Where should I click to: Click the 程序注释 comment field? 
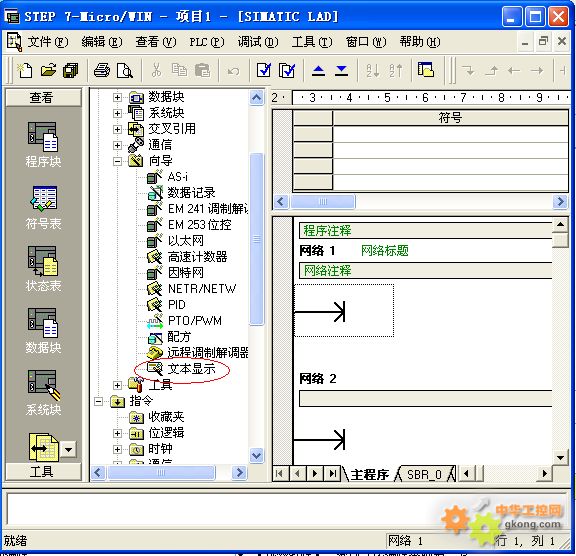coord(425,230)
